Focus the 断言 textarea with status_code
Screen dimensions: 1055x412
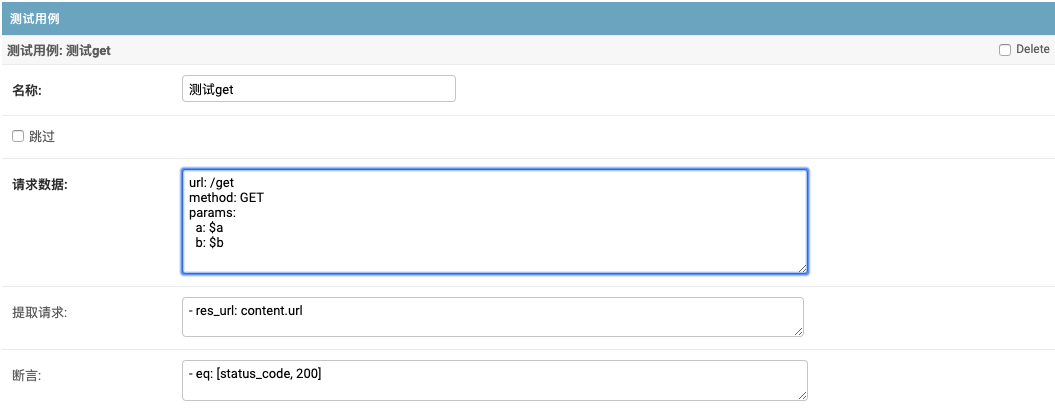pyautogui.click(x=494, y=380)
